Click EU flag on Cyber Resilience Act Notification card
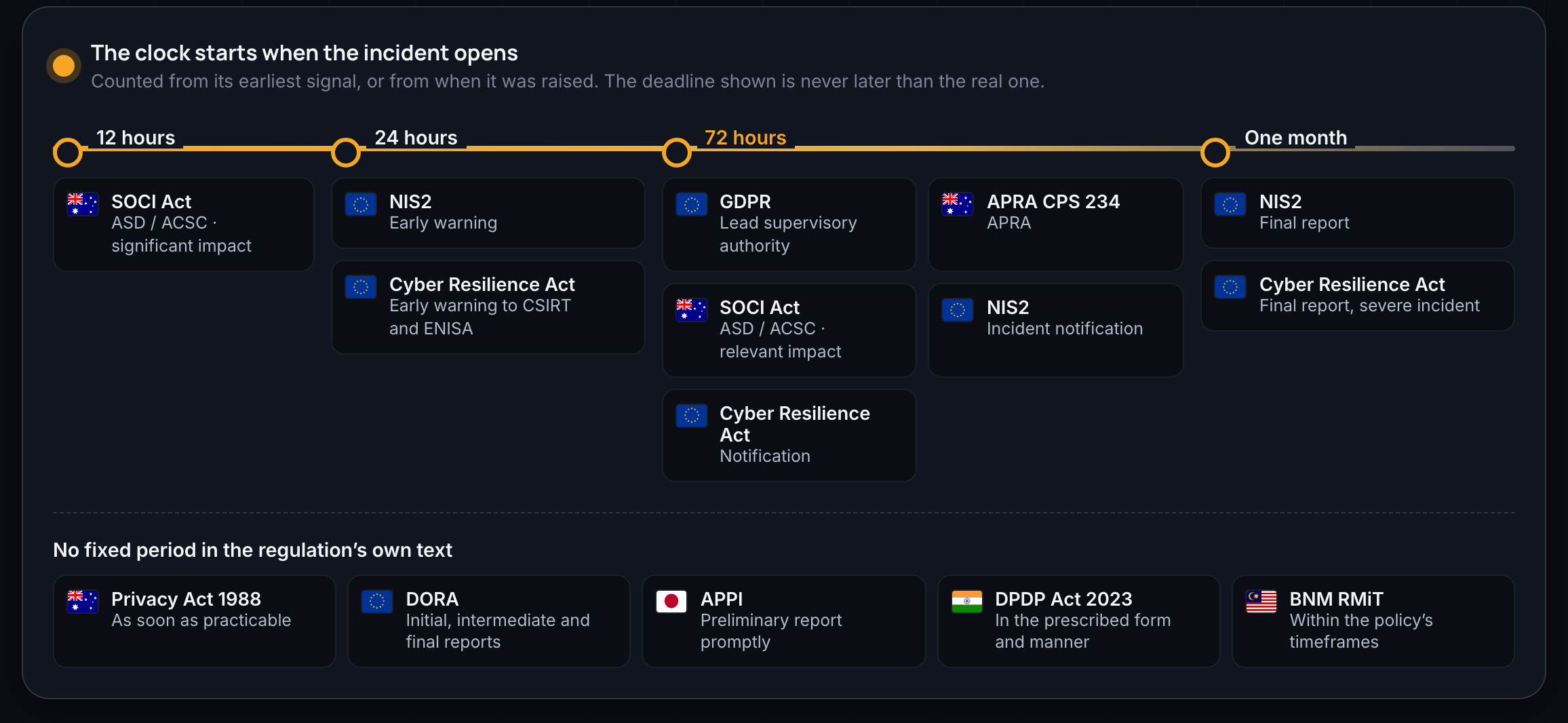Viewport: 1568px width, 723px height. point(692,416)
